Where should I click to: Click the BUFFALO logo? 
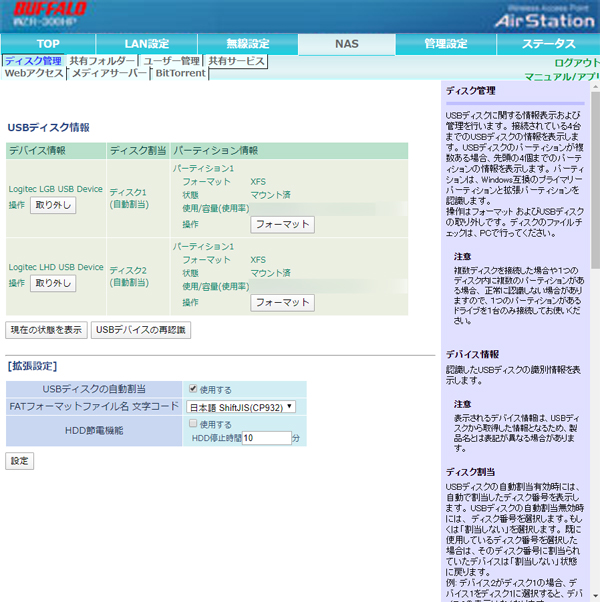[x=50, y=9]
